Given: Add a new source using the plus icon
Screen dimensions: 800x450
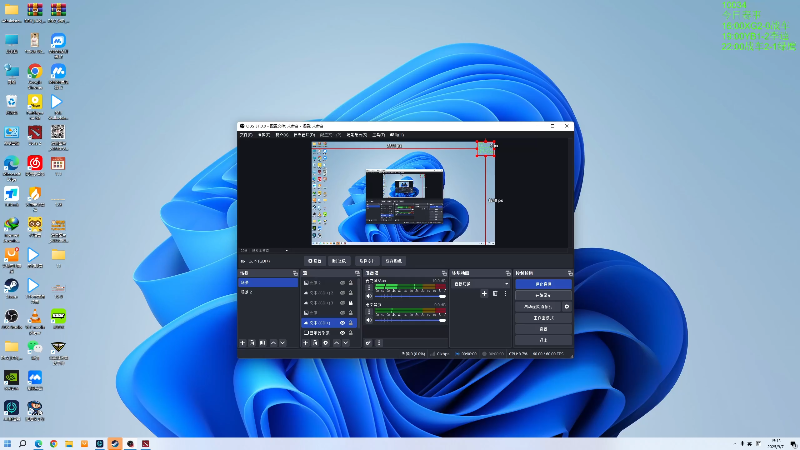Looking at the screenshot, I should coord(306,343).
